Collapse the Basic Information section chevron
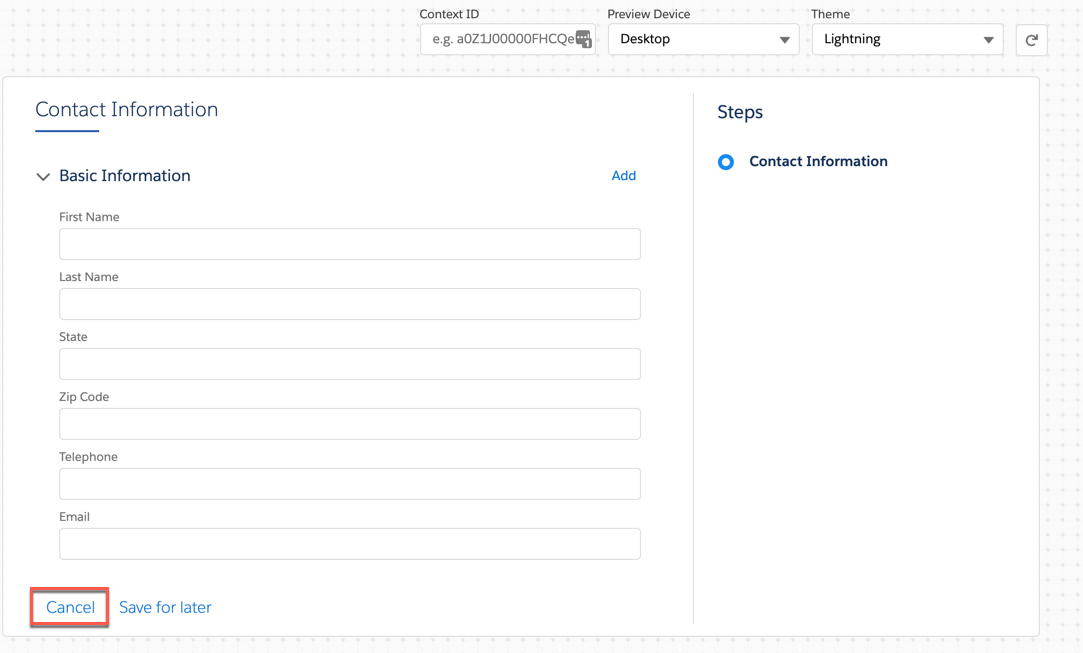This screenshot has height=653, width=1083. [x=43, y=176]
